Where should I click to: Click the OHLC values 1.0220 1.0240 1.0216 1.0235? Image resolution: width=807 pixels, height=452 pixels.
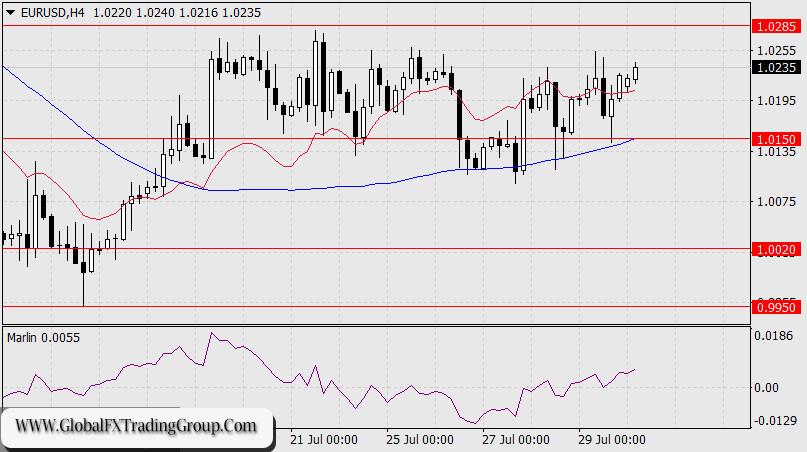177,13
